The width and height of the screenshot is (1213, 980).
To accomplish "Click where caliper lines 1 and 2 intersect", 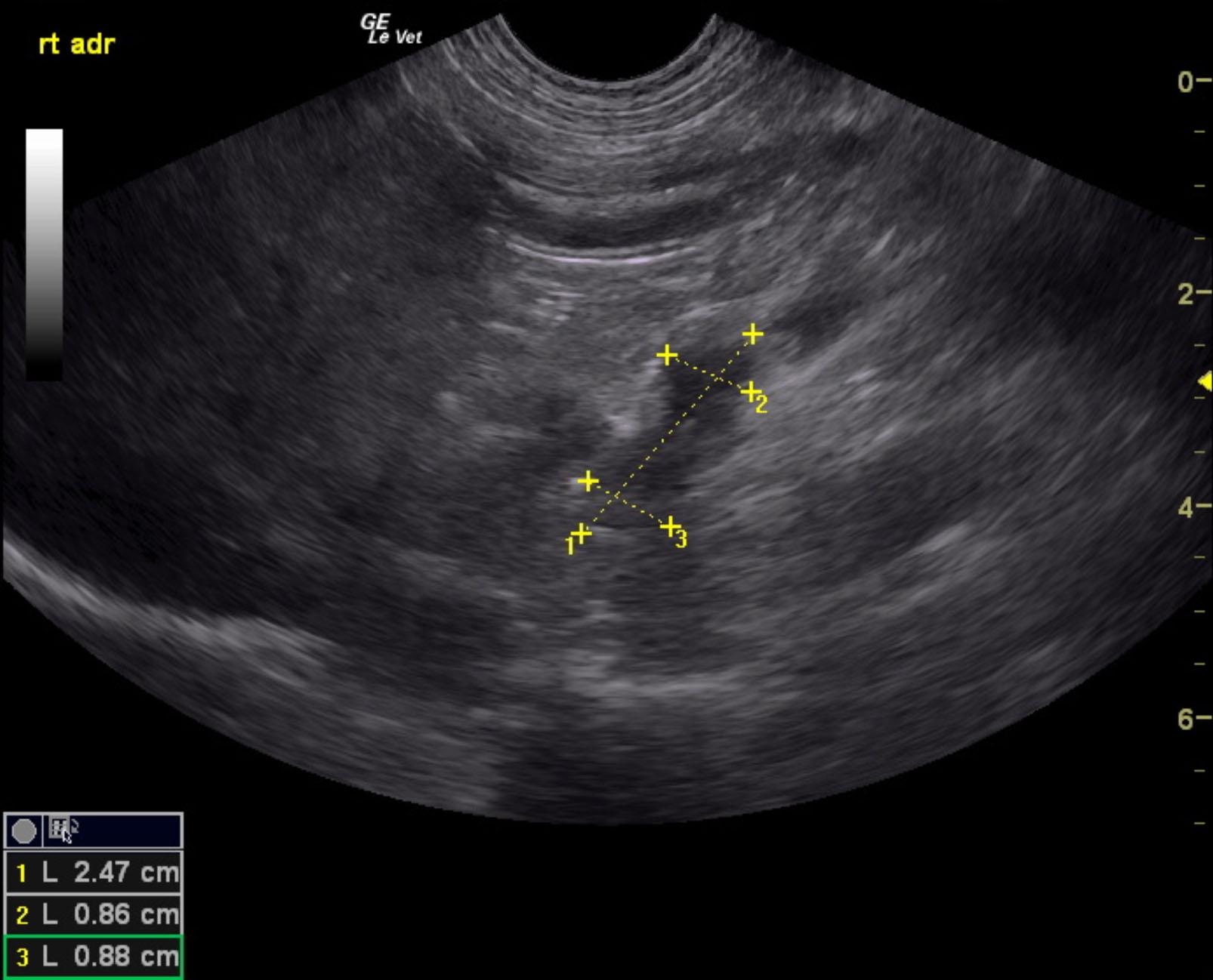I will coord(715,377).
